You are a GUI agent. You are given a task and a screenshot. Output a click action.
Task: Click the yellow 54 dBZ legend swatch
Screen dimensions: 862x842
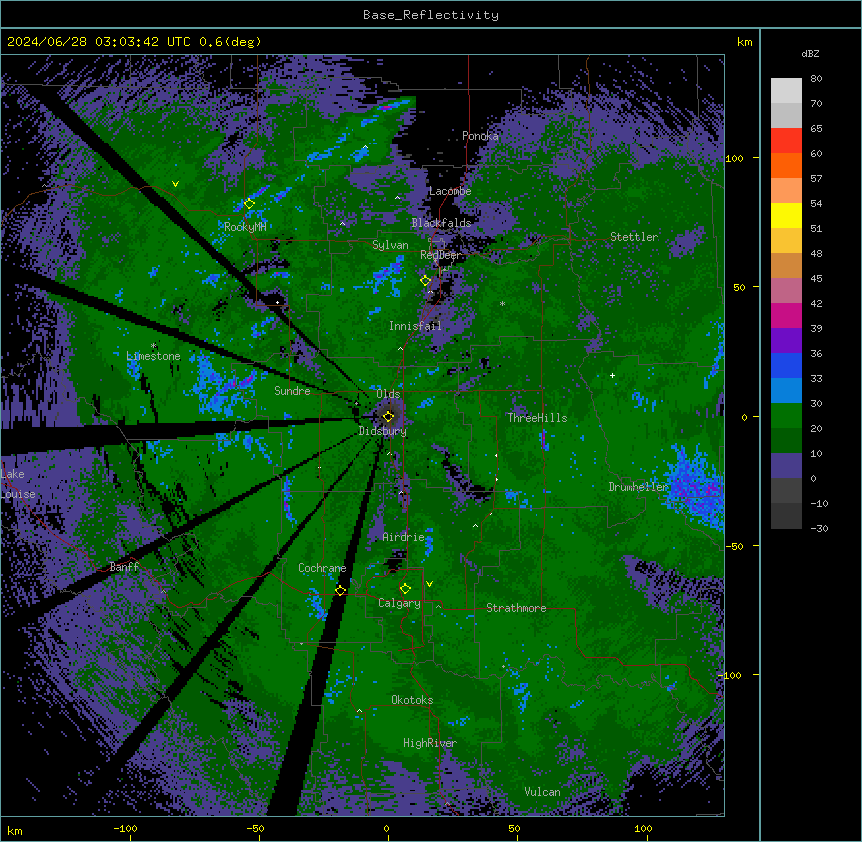coord(786,215)
